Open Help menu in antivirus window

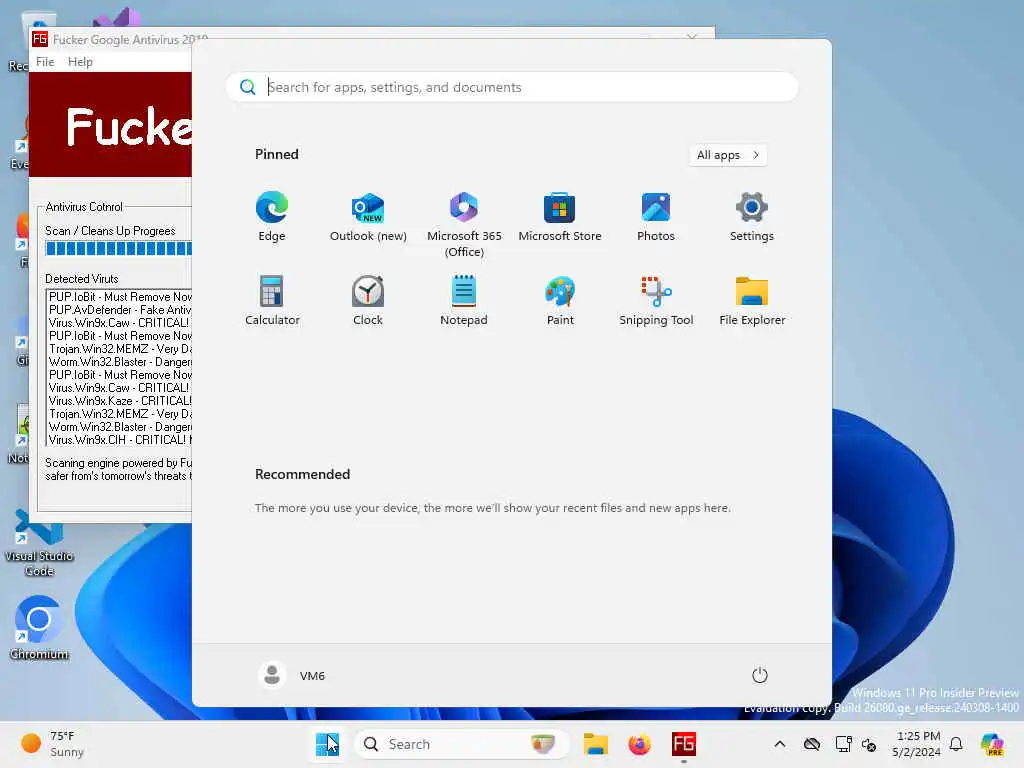click(x=80, y=62)
